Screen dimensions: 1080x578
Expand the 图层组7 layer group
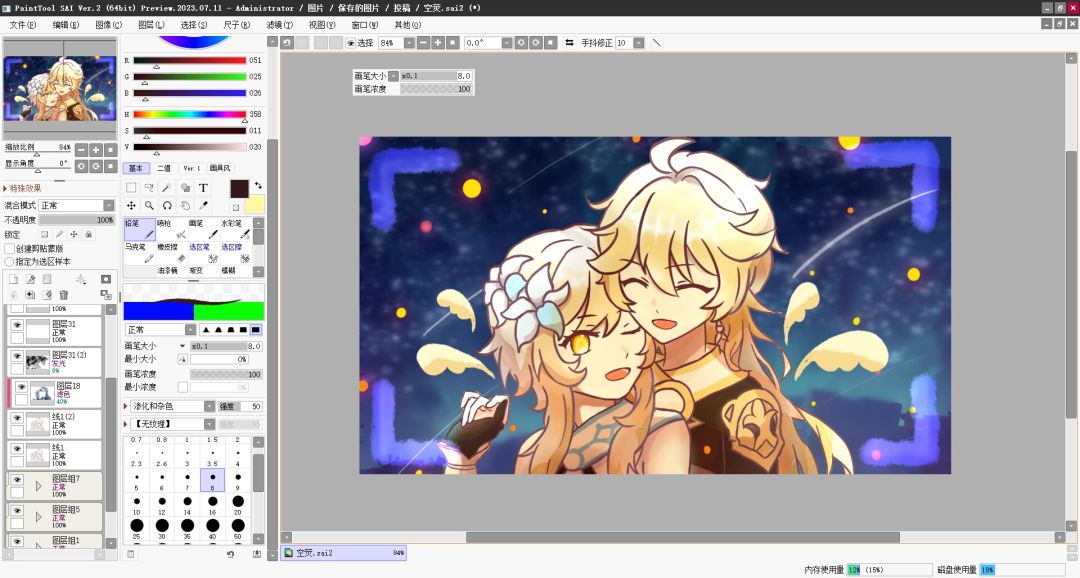[x=38, y=486]
